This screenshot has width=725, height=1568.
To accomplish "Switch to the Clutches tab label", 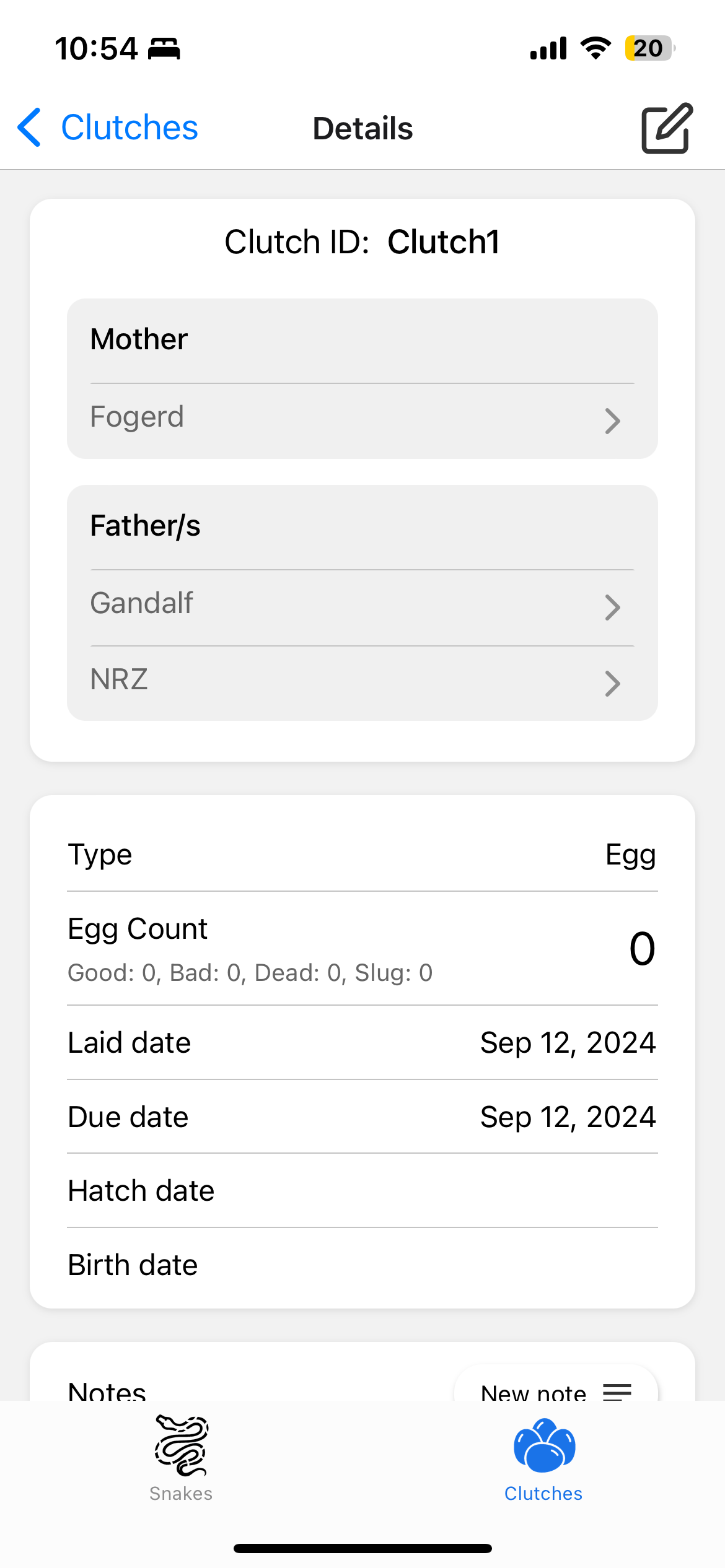I will pyautogui.click(x=543, y=1494).
